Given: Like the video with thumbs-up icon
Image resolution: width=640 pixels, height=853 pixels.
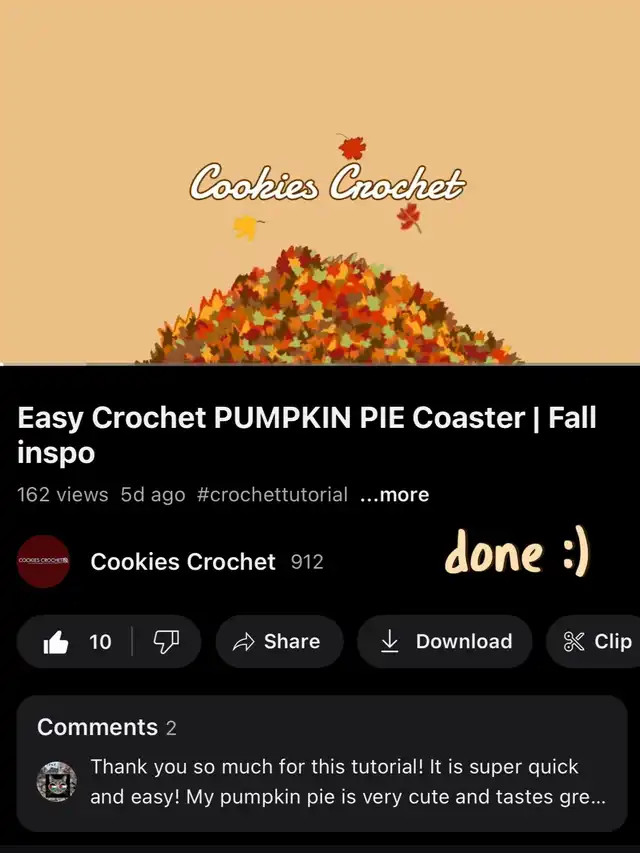Looking at the screenshot, I should 56,642.
